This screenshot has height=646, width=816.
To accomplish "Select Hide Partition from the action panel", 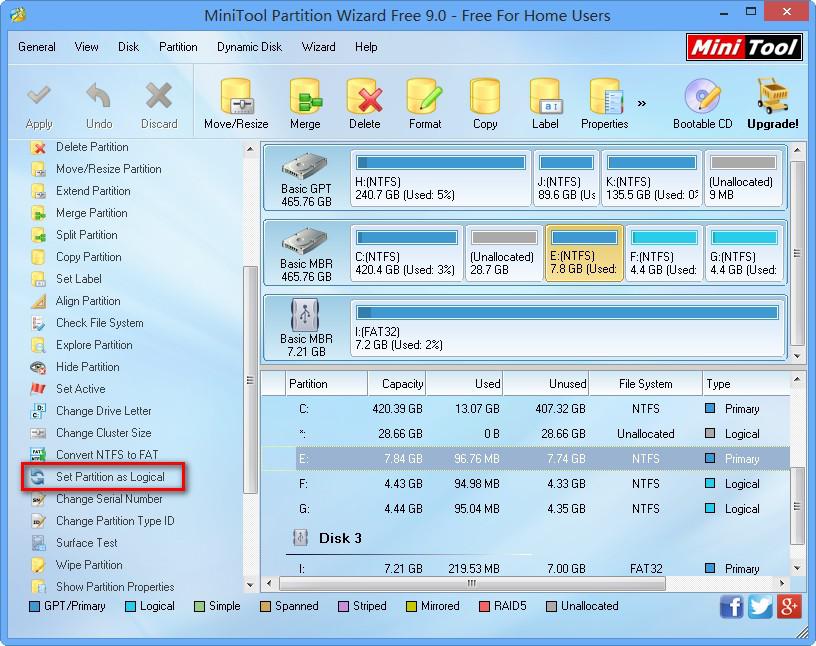I will (x=86, y=367).
